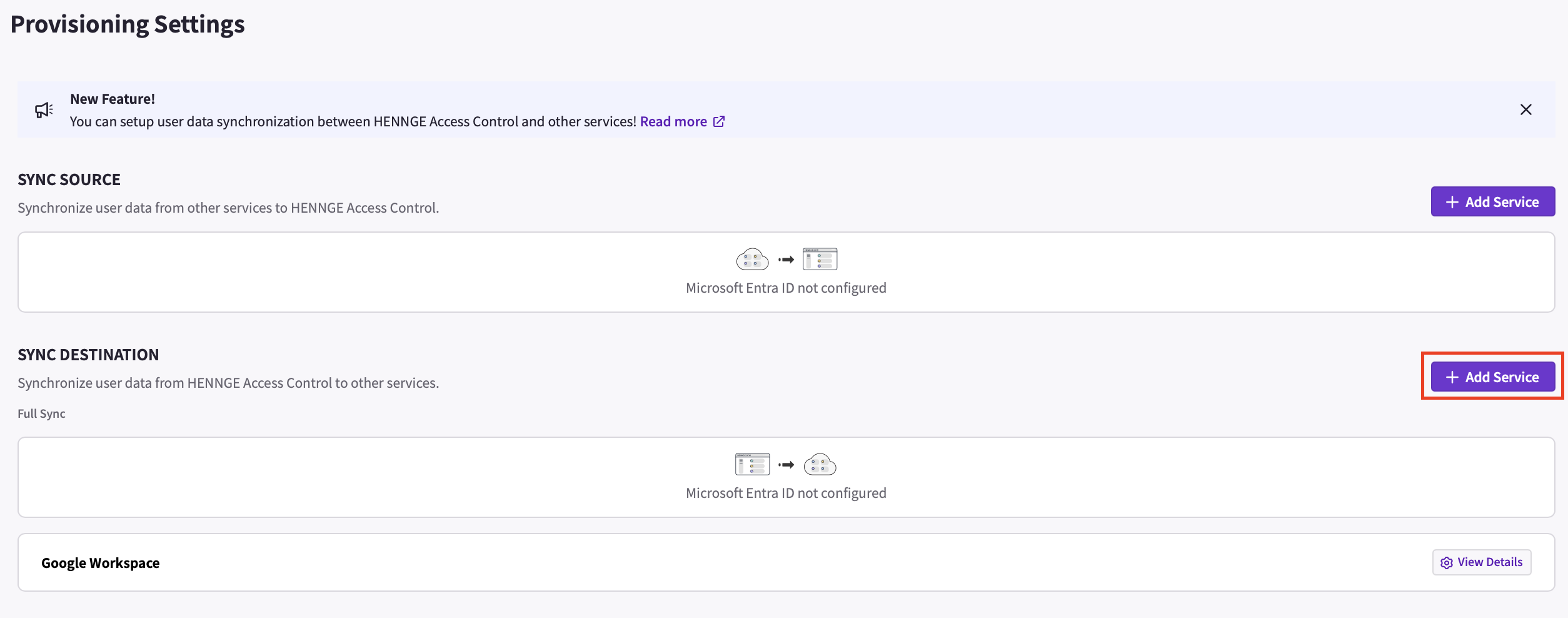Click the external link icon after Read more

(x=719, y=121)
